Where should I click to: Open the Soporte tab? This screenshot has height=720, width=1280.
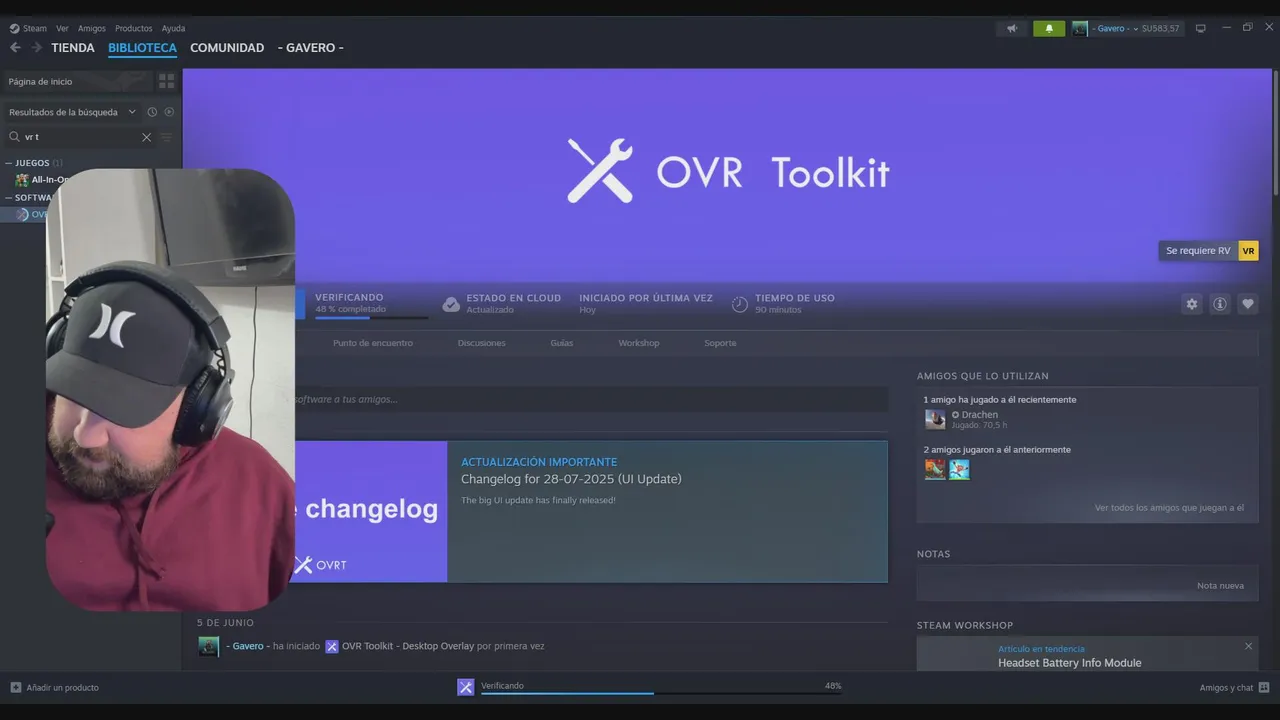(720, 343)
